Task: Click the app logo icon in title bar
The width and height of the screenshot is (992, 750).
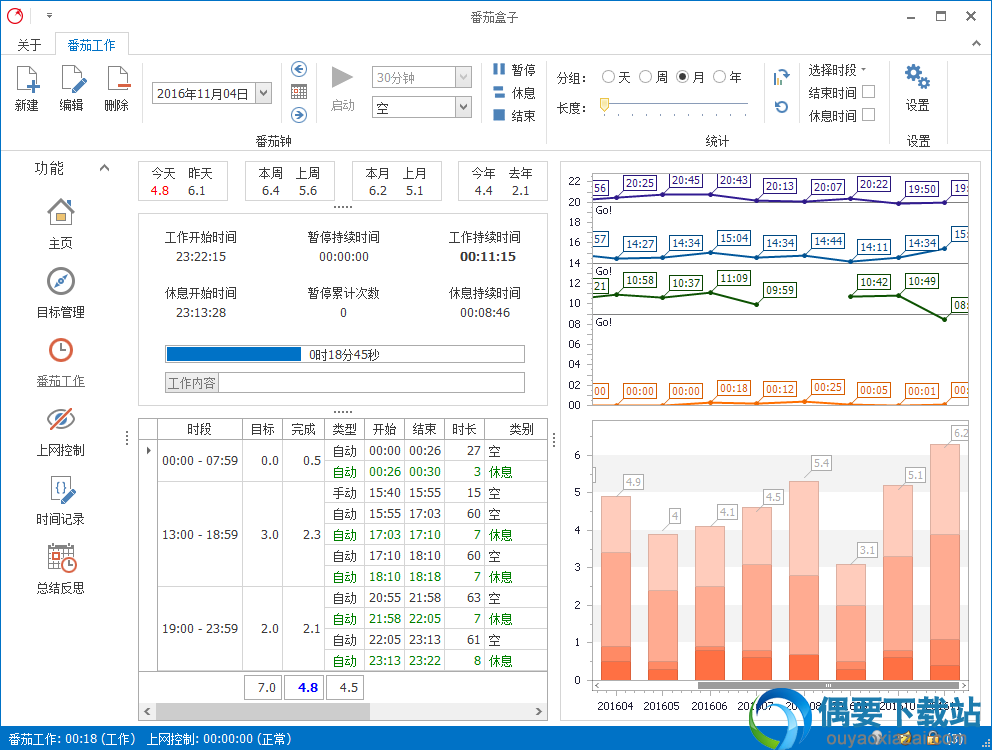Action: [x=15, y=16]
